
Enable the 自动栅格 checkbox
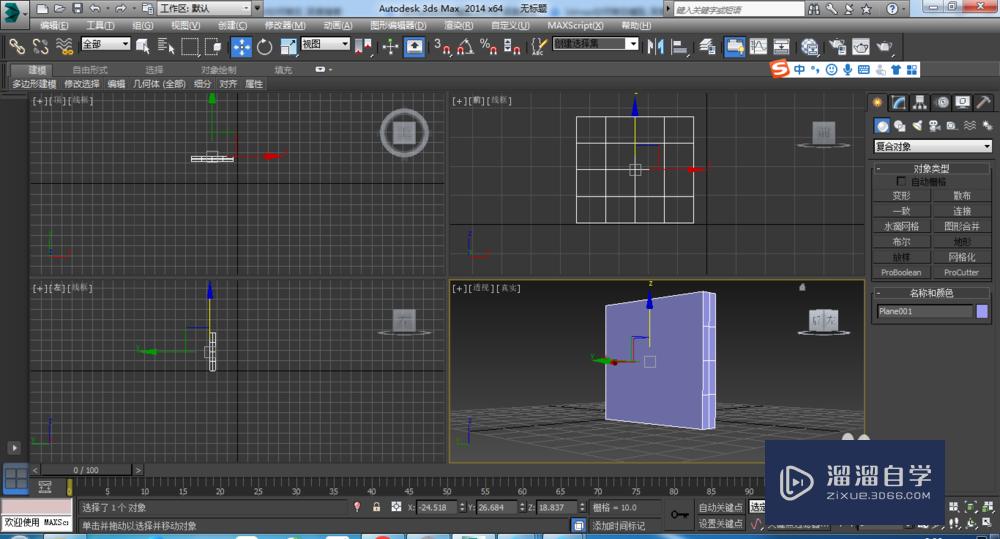coord(901,182)
